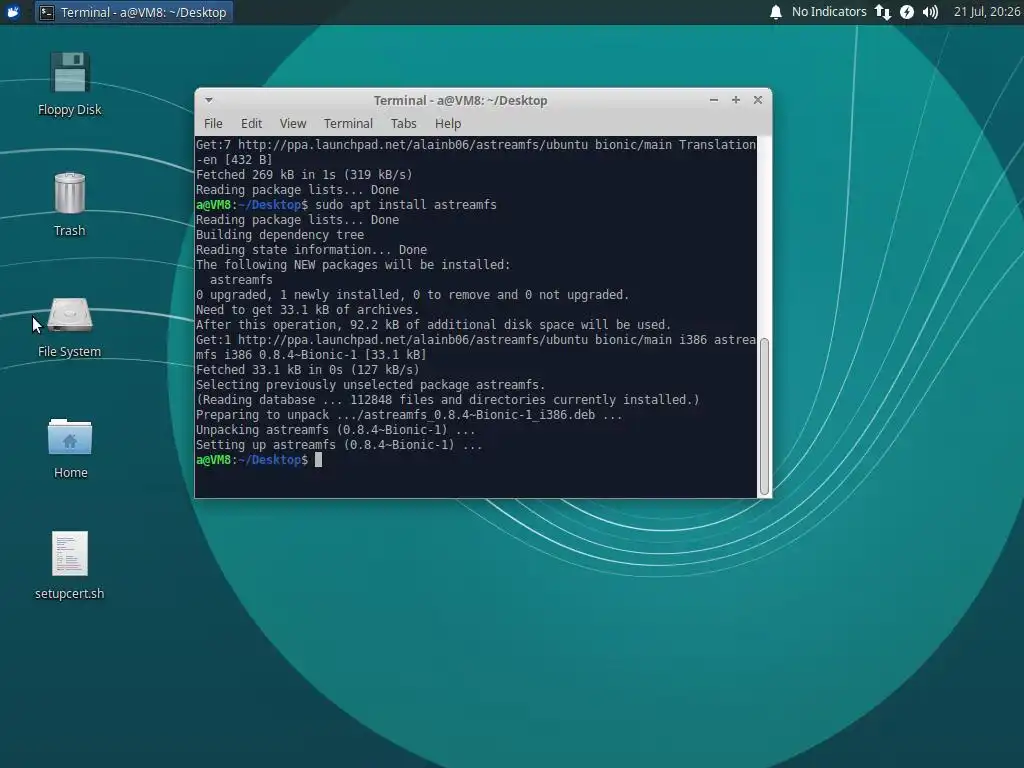Click the 'Reading state information... Done' line

click(312, 250)
